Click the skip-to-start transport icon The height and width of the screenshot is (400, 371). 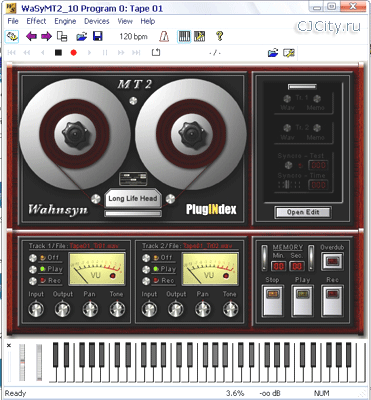click(11, 52)
